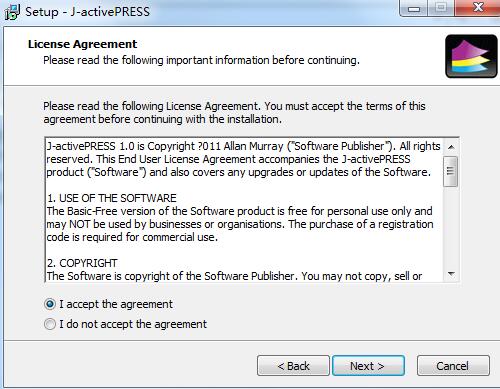Click the license scrollbar down arrow

click(451, 274)
